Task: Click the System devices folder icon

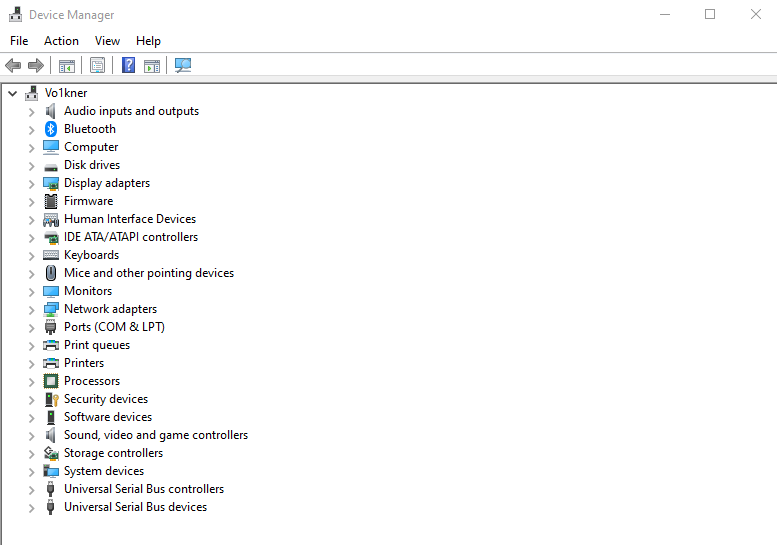Action: pos(51,471)
